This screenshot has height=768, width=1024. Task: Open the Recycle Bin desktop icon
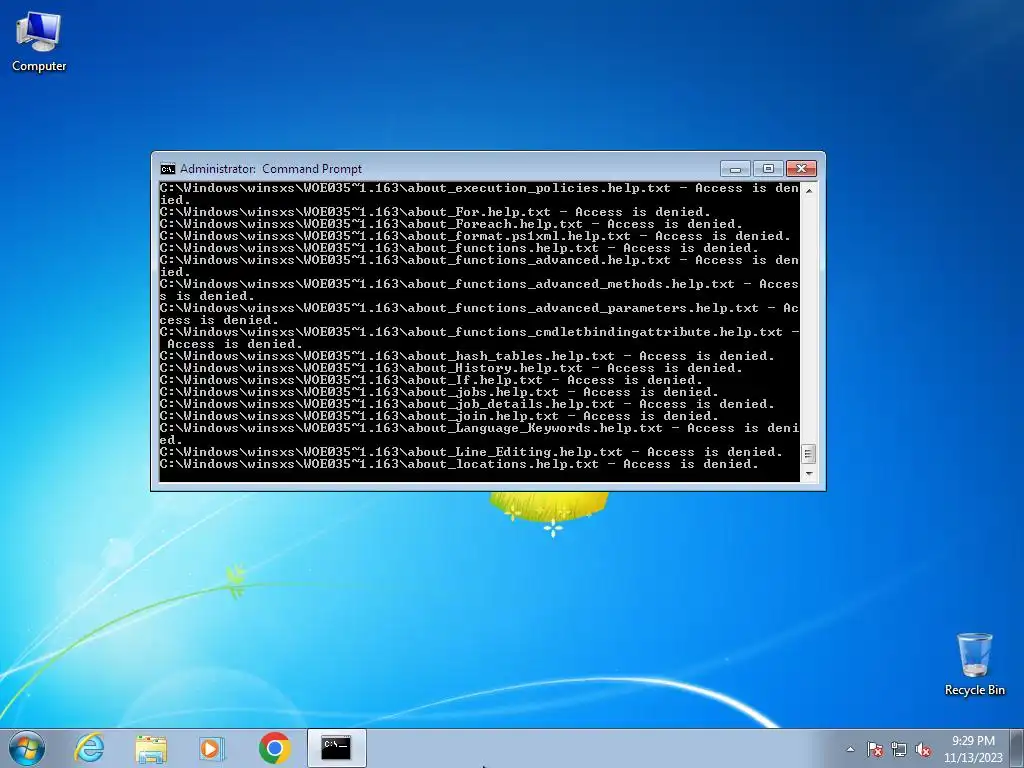[x=974, y=664]
